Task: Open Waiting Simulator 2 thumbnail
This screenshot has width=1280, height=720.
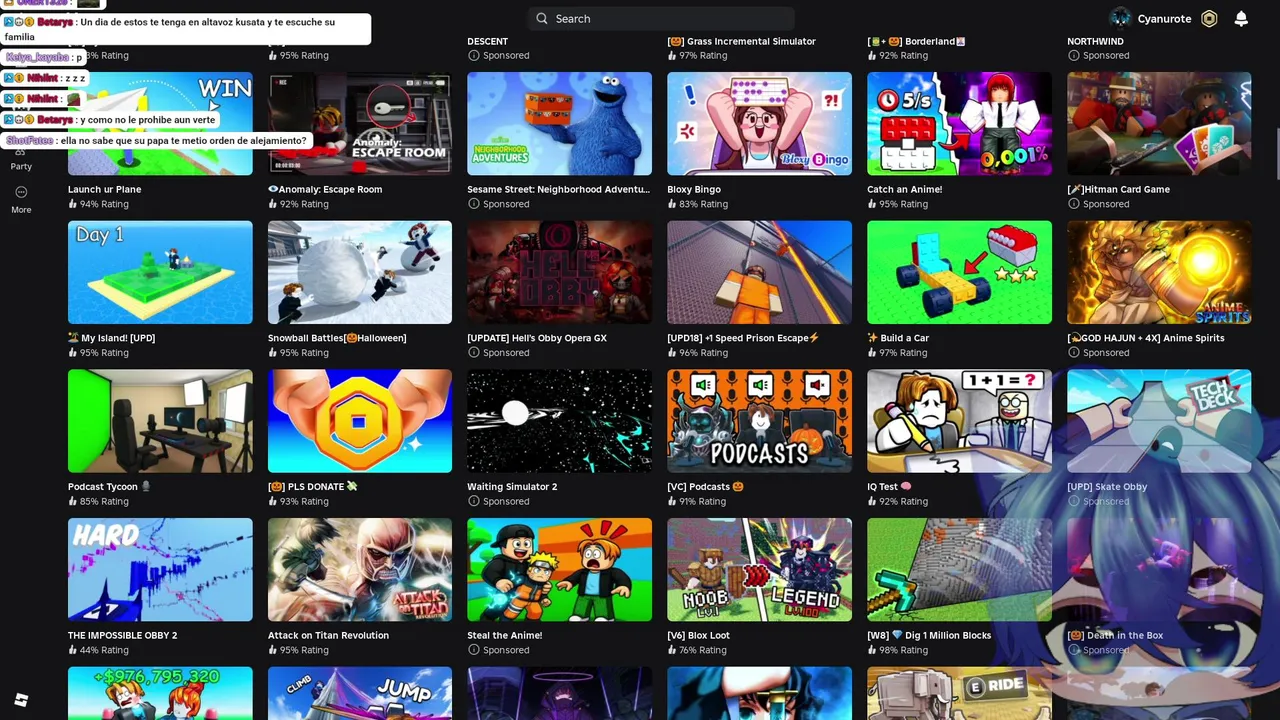Action: (x=559, y=421)
